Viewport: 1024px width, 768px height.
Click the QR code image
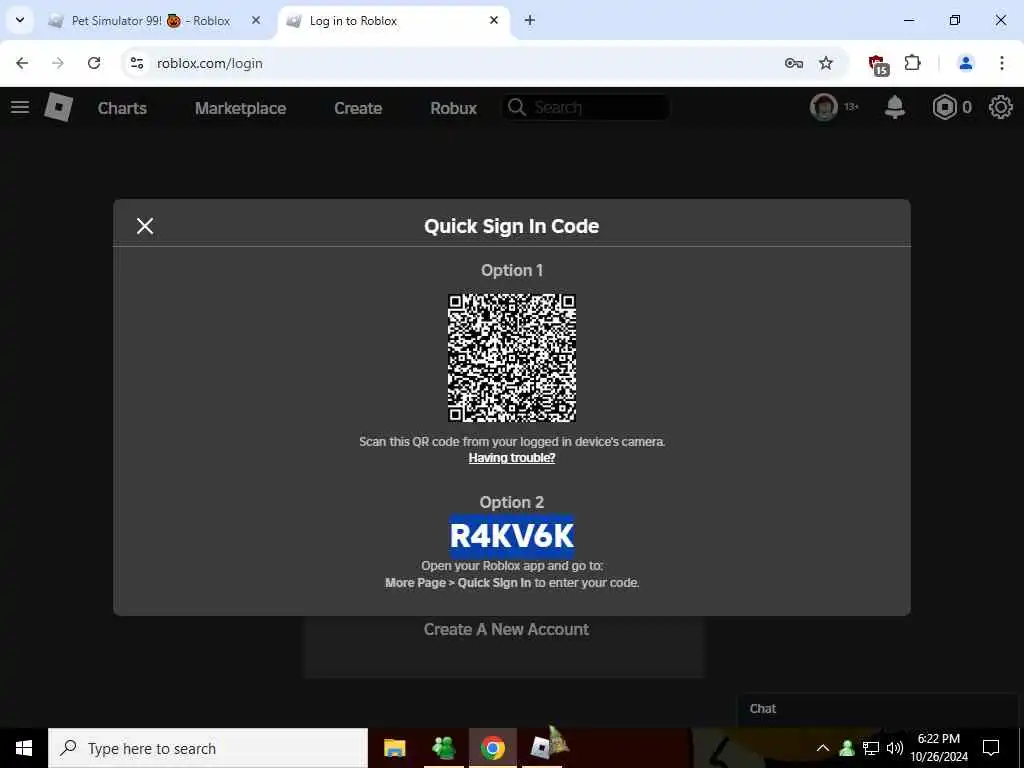pos(512,358)
